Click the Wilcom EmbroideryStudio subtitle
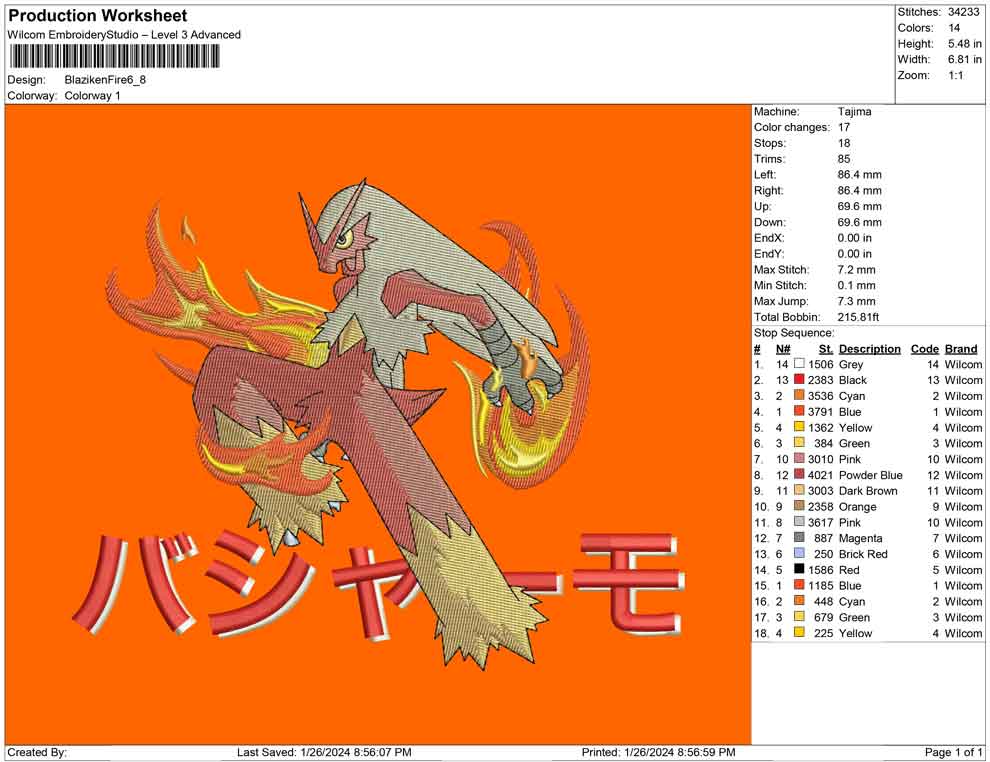Screen dimensions: 990x762 pyautogui.click(x=124, y=35)
